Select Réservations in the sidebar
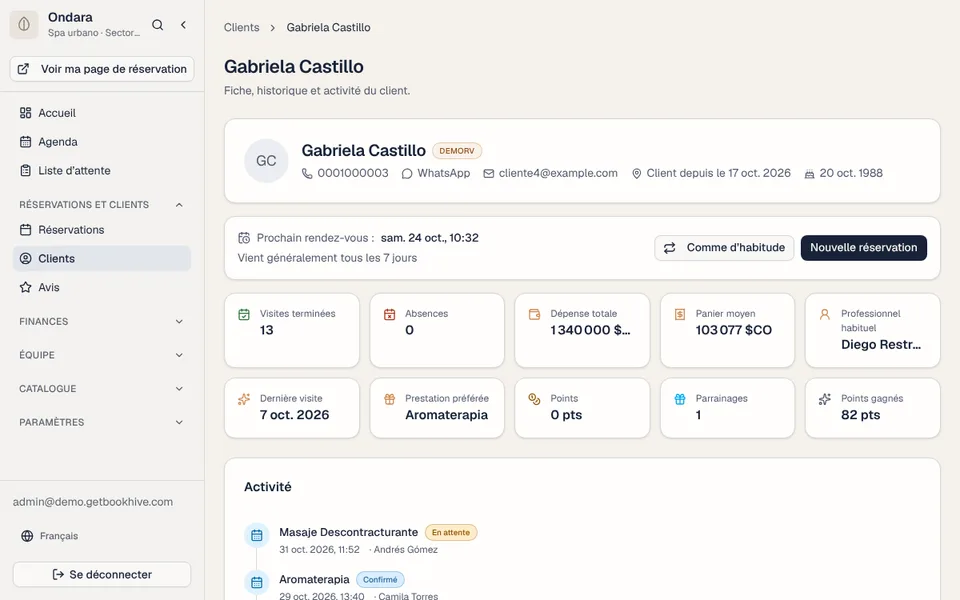The height and width of the screenshot is (600, 960). 102,230
